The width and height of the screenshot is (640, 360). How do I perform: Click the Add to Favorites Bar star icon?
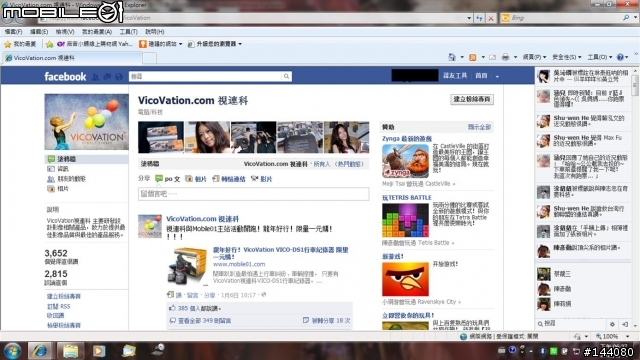[50, 44]
